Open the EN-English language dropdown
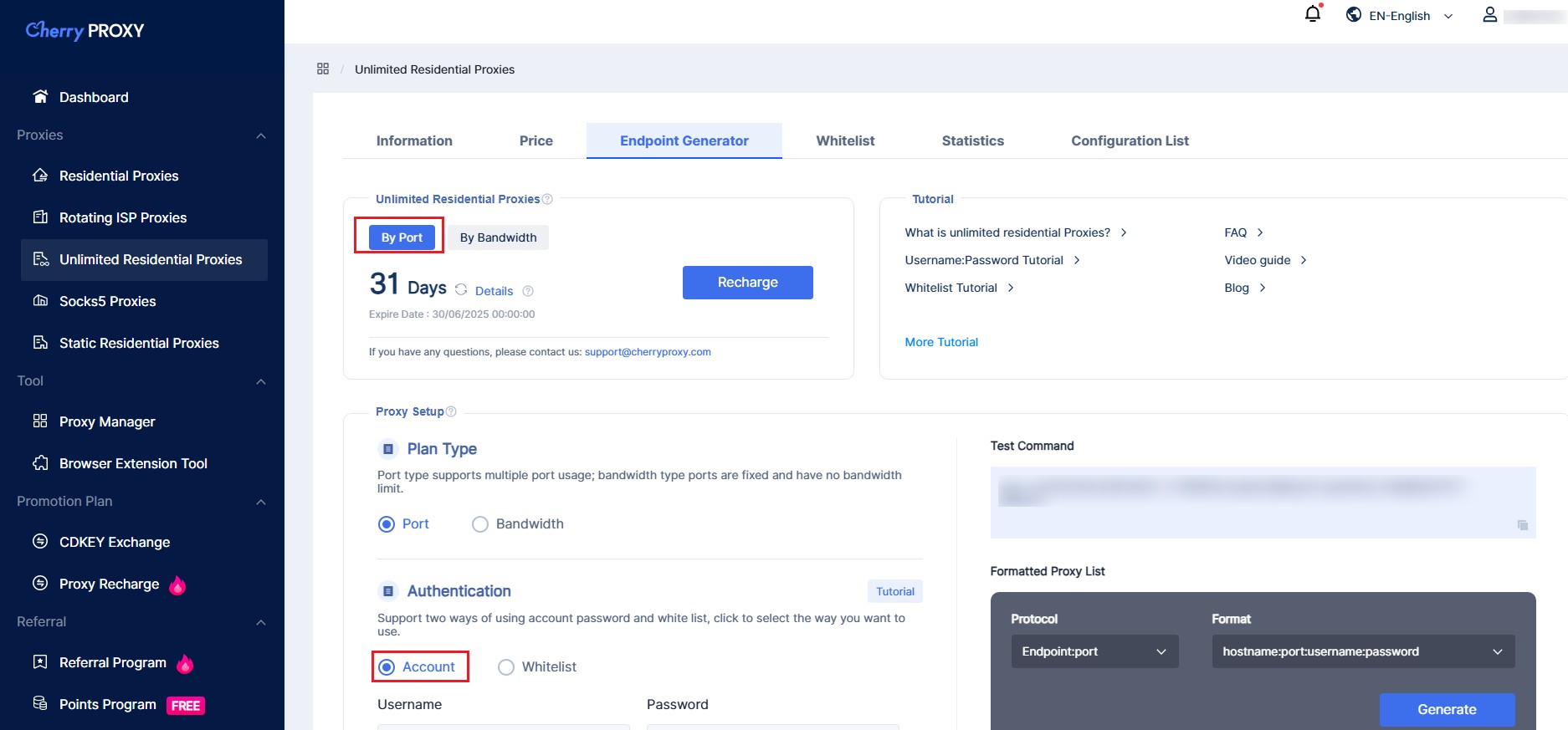The image size is (1568, 730). [1399, 15]
